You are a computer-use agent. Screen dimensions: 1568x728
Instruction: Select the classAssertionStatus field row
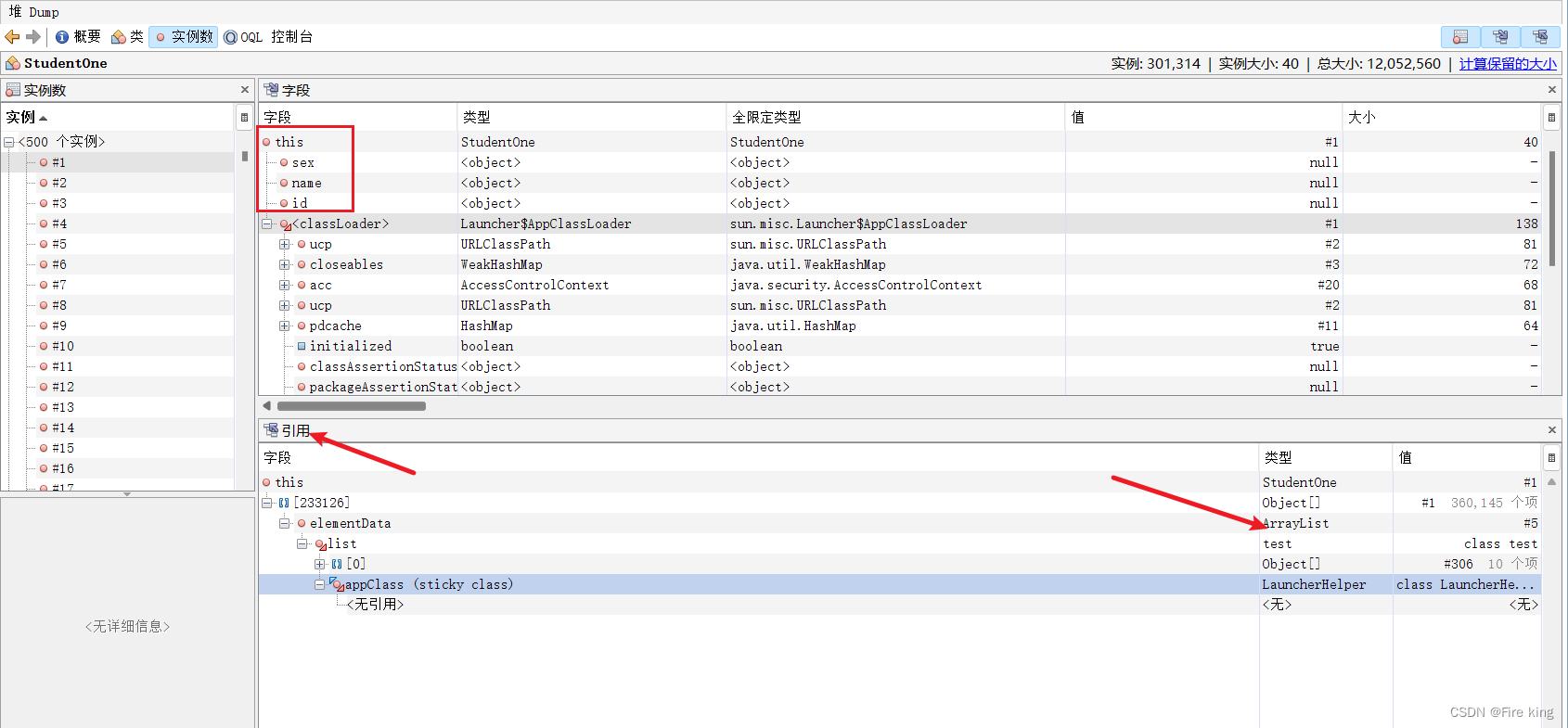(x=900, y=366)
